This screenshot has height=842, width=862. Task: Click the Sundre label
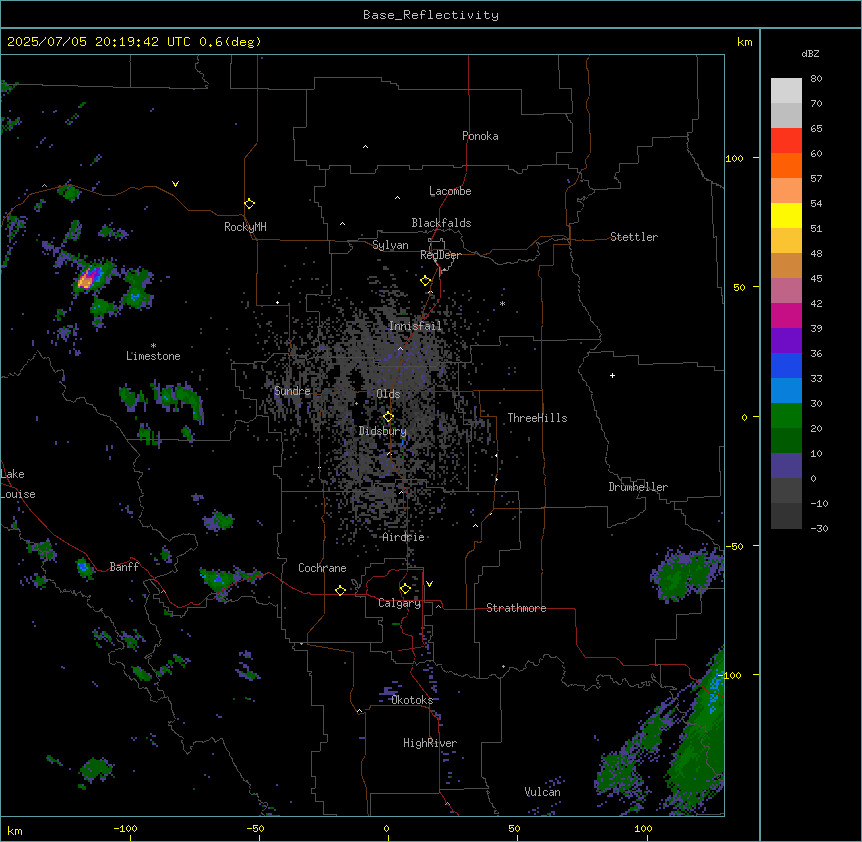point(292,391)
